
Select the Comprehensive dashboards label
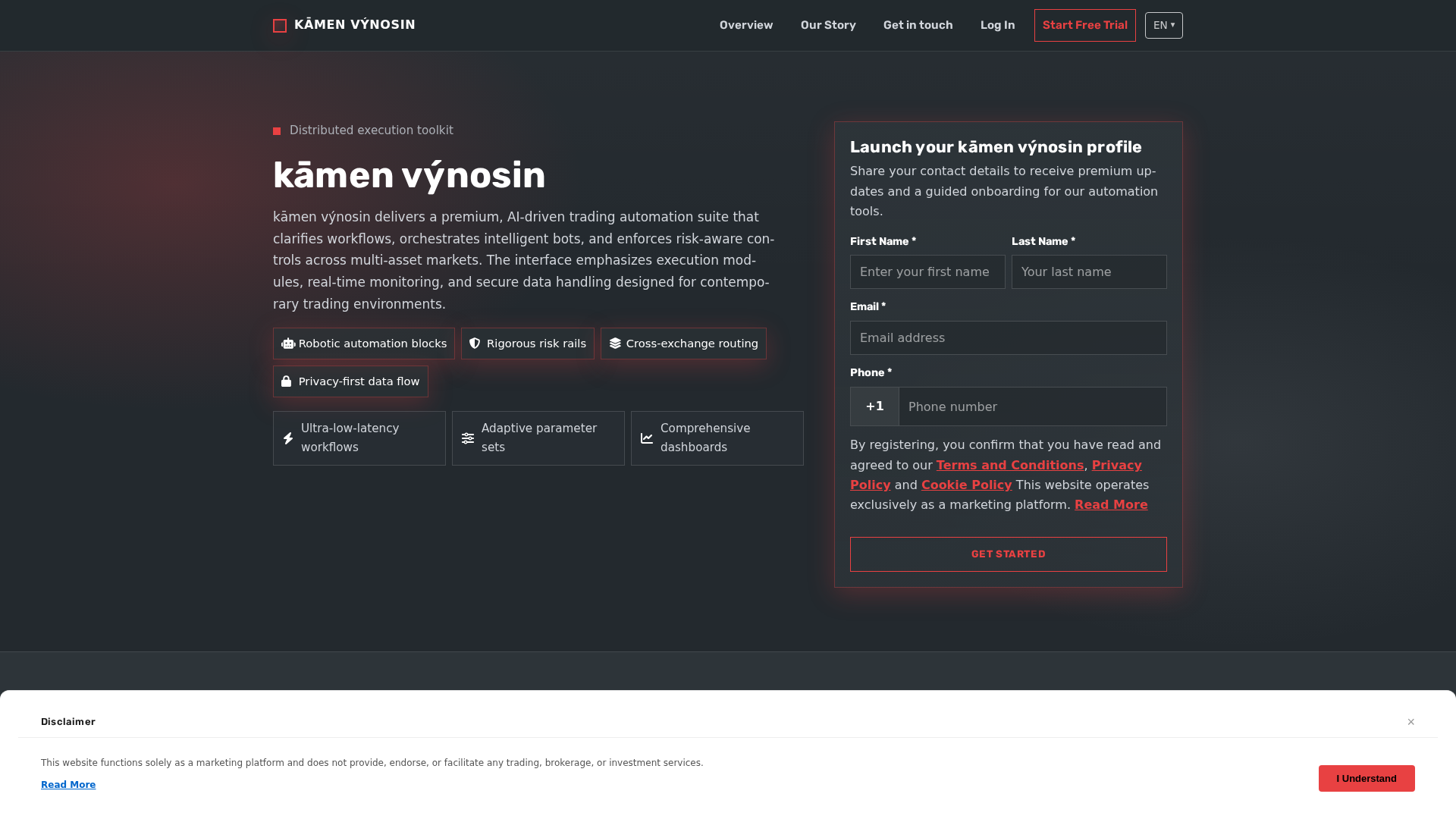click(705, 438)
